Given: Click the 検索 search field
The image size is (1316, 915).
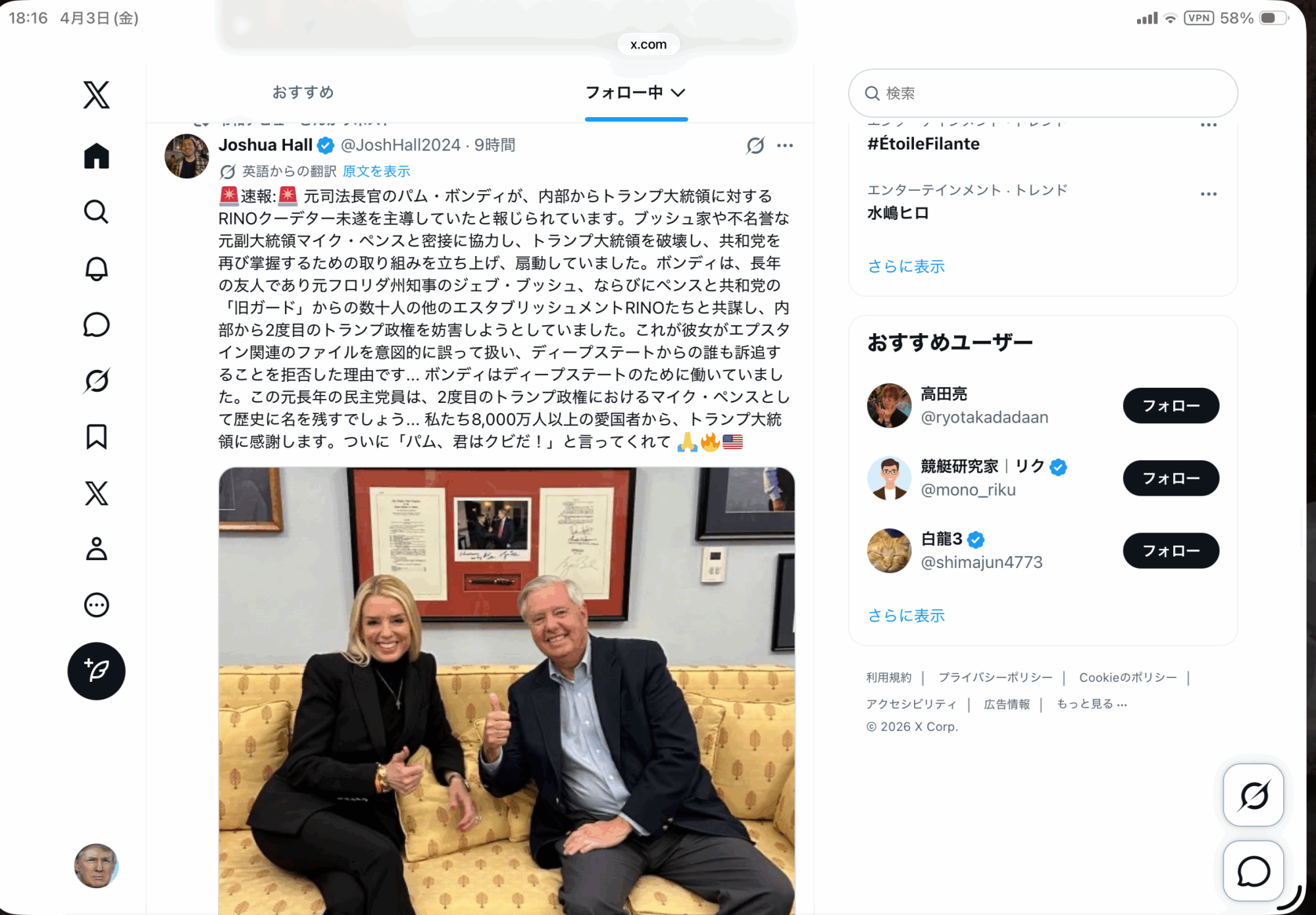Looking at the screenshot, I should [x=1043, y=93].
